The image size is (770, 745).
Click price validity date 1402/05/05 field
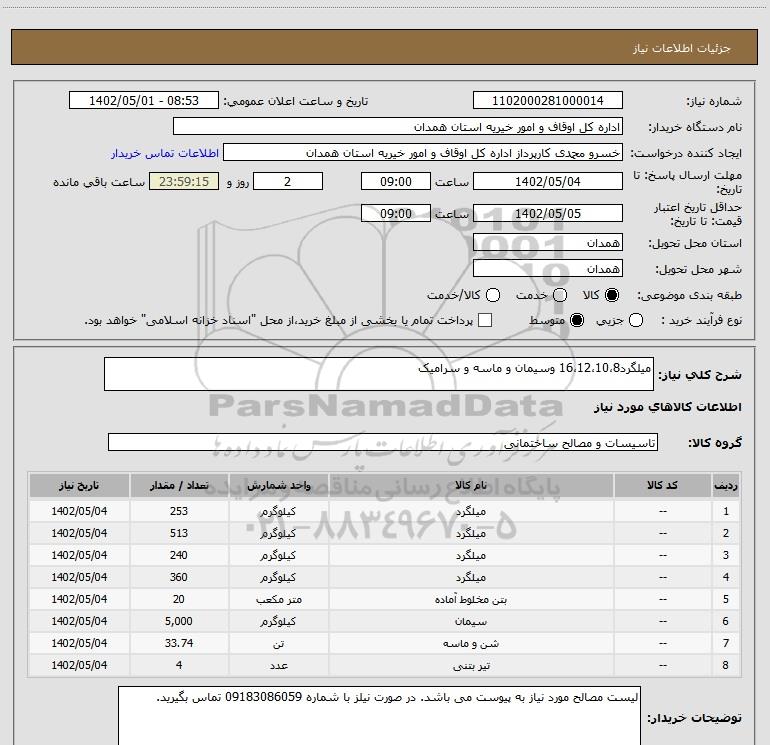(548, 213)
